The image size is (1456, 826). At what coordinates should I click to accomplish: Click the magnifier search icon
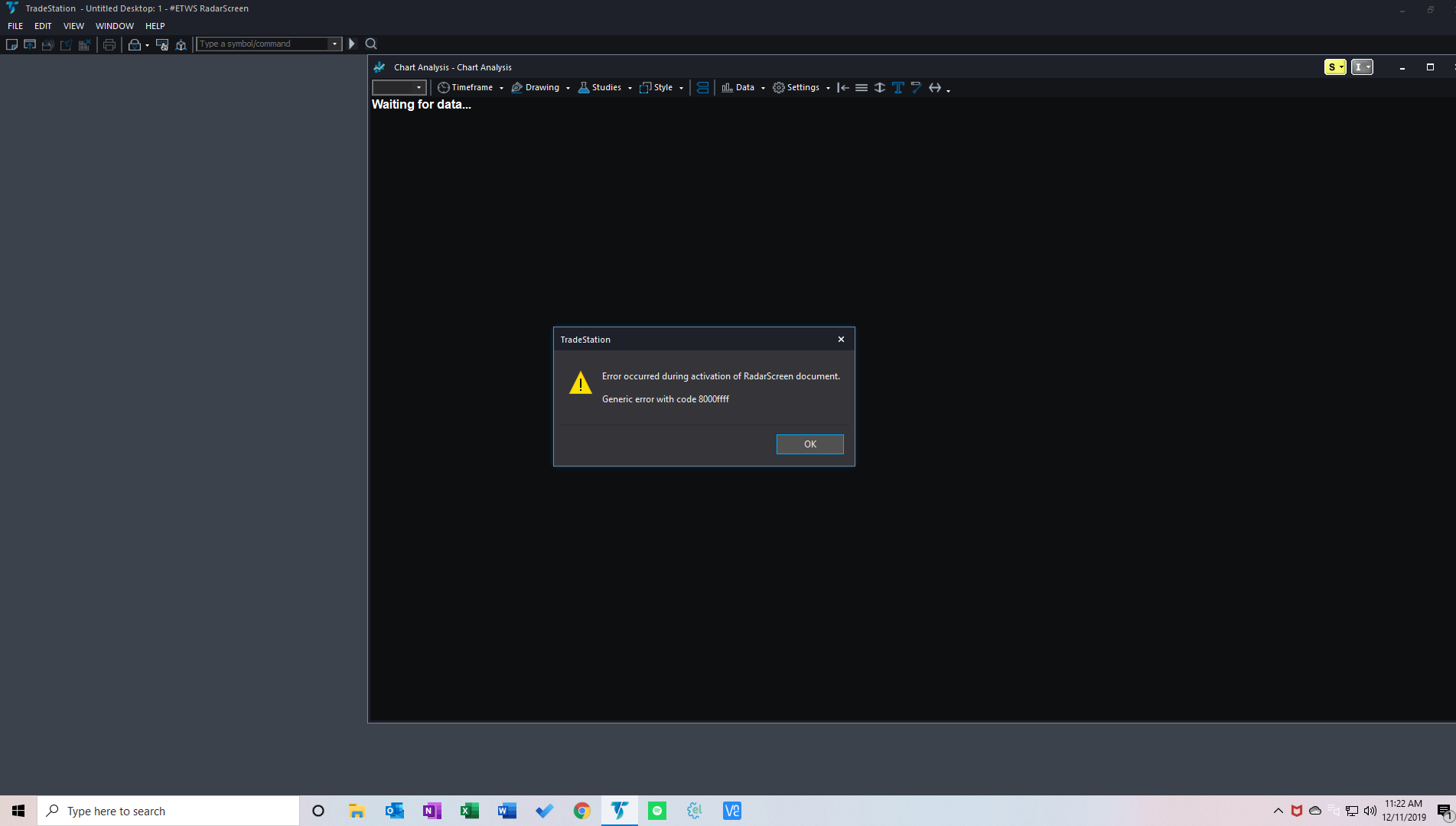click(371, 44)
